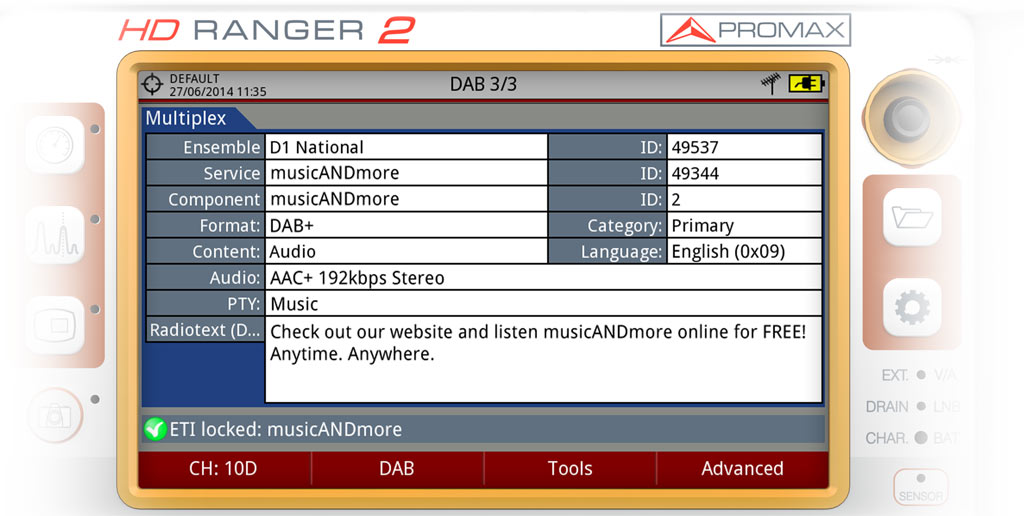Select the Ensemble value D1 National

click(406, 147)
